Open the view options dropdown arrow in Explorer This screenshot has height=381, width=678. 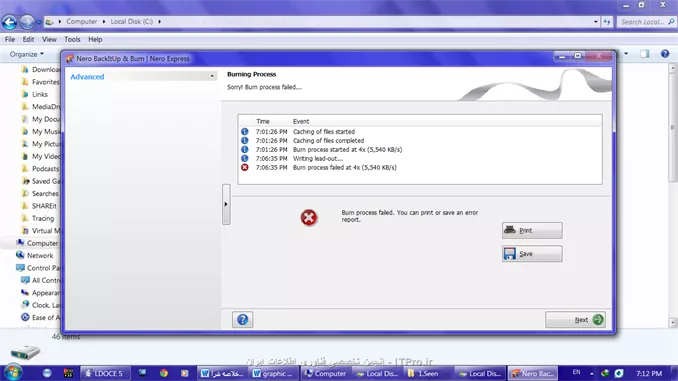pyautogui.click(x=626, y=54)
